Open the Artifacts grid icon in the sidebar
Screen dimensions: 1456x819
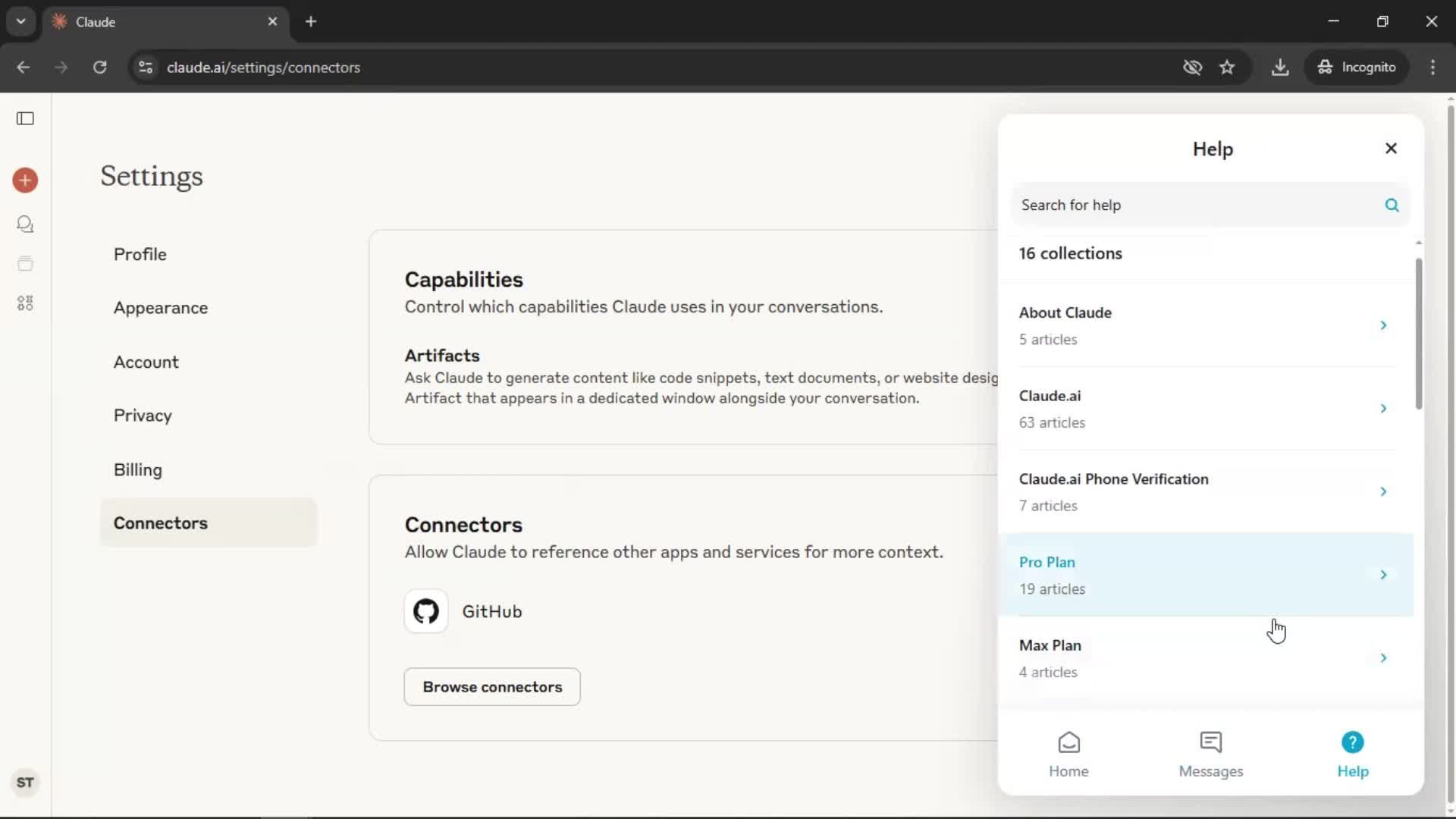[25, 303]
